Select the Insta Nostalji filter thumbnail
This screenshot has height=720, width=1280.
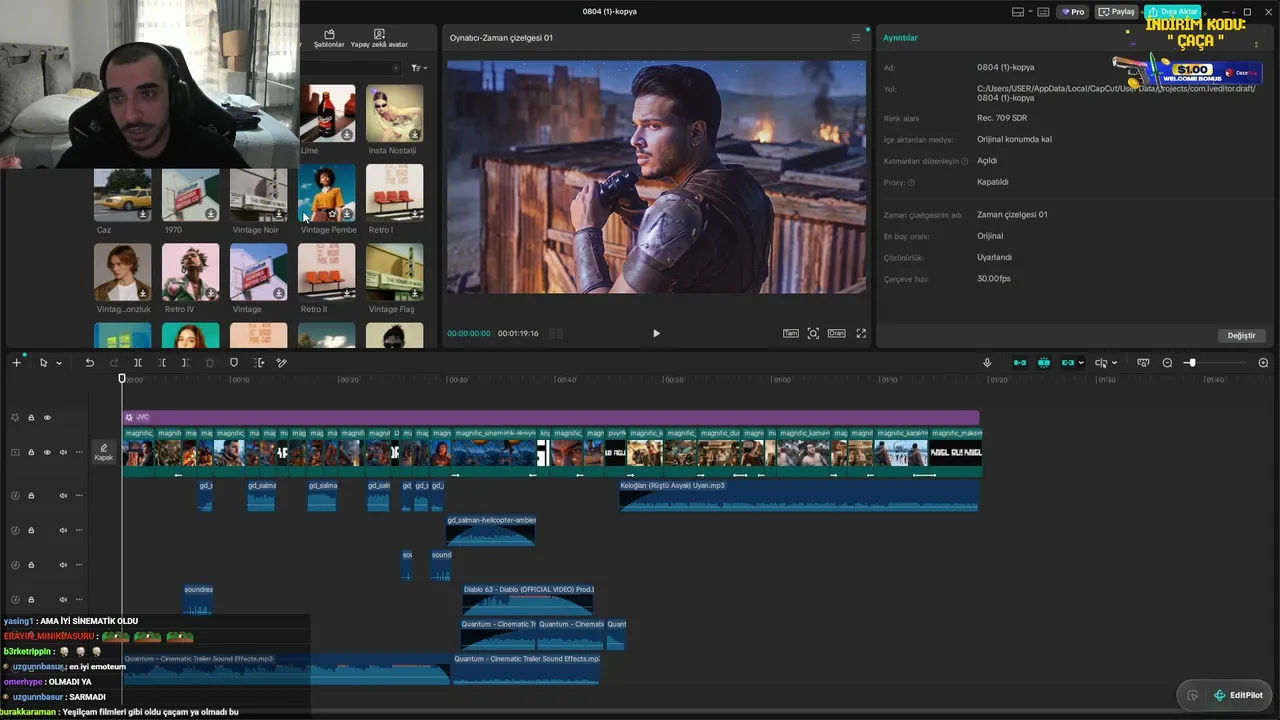[x=394, y=113]
